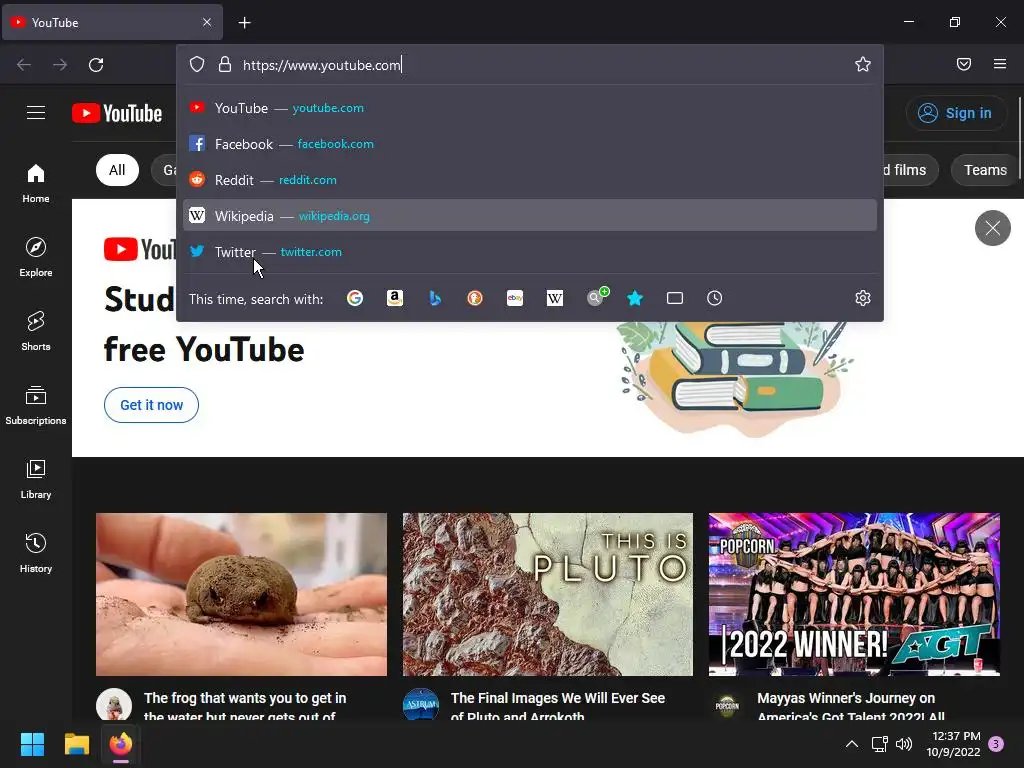Go to YouTube logo home
Screen dimensions: 1024x768
[117, 114]
